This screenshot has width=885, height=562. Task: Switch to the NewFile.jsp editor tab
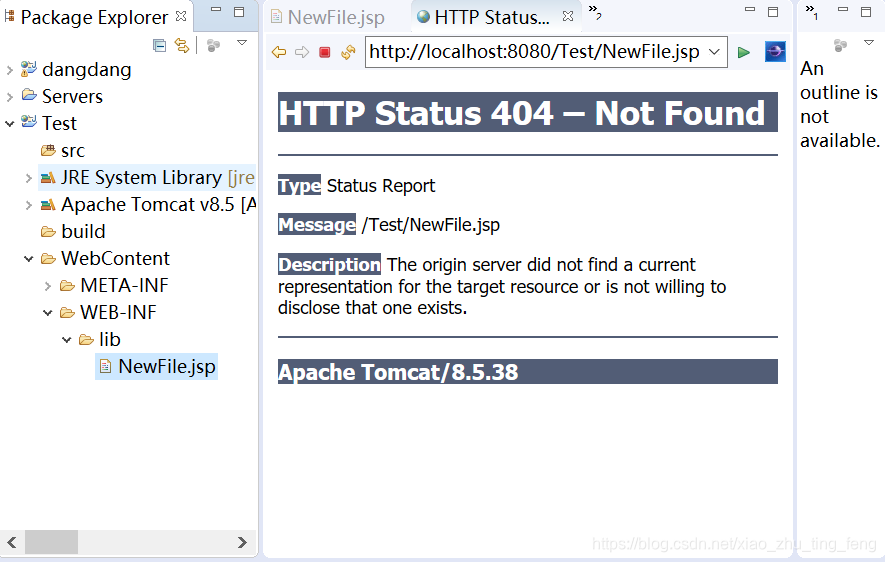[336, 17]
